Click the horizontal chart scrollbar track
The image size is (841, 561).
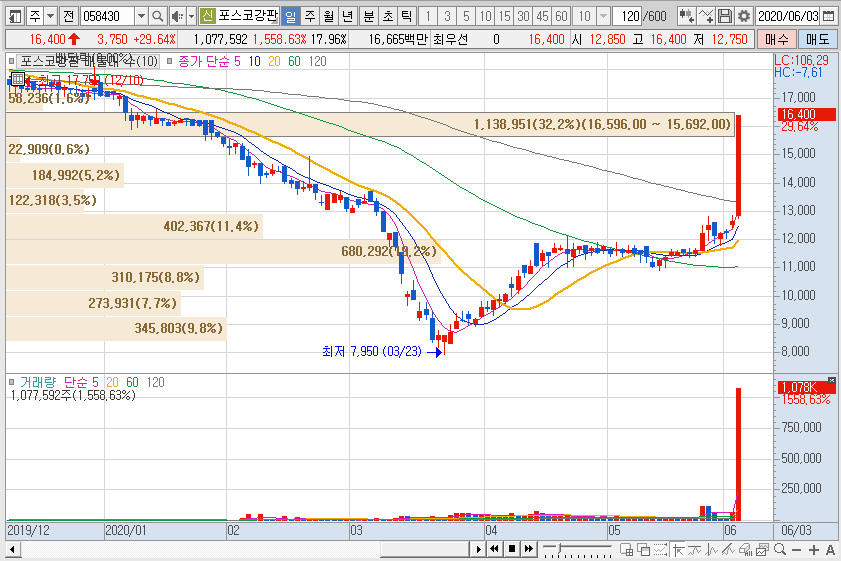pyautogui.click(x=246, y=549)
